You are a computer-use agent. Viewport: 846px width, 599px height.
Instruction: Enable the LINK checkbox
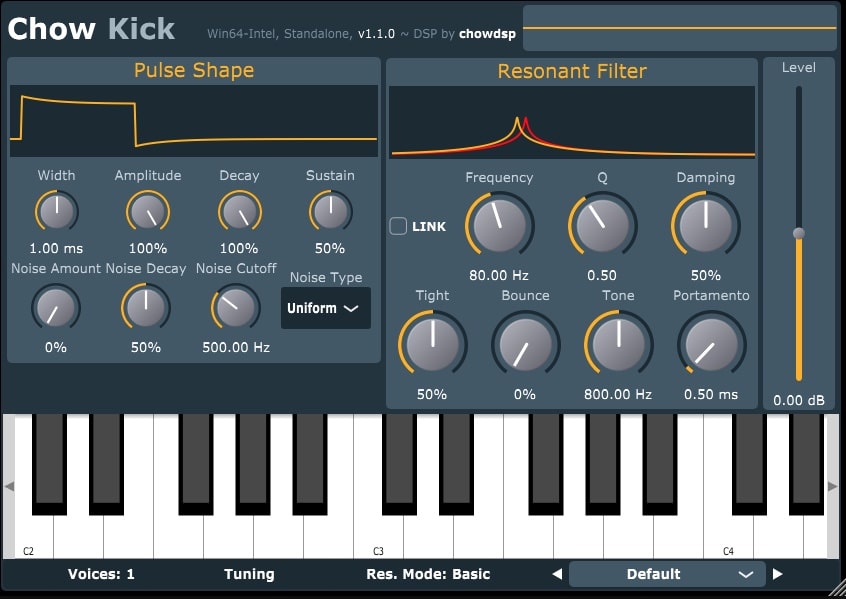[x=398, y=227]
